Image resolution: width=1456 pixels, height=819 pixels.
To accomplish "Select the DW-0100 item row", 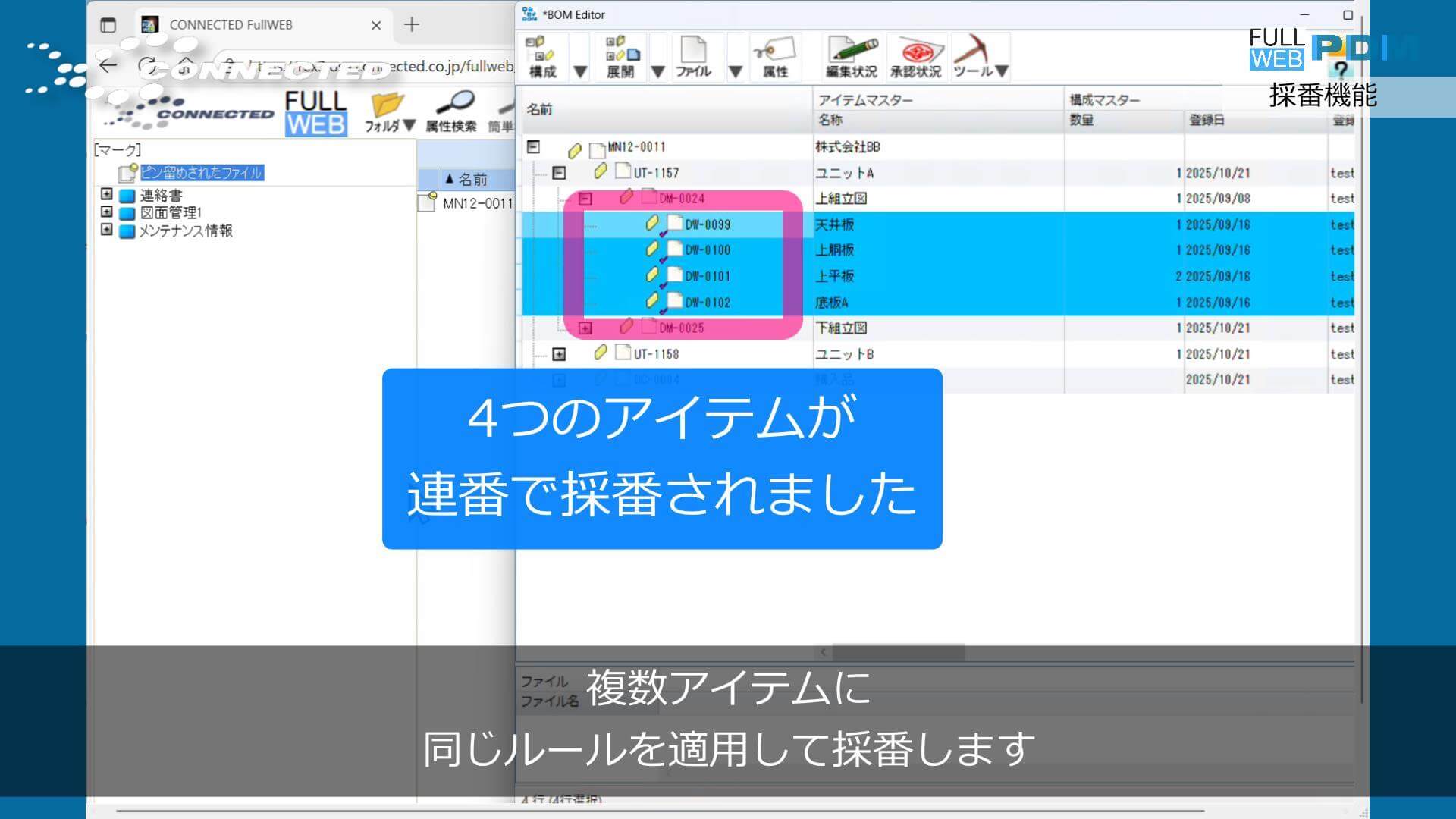I will click(707, 250).
